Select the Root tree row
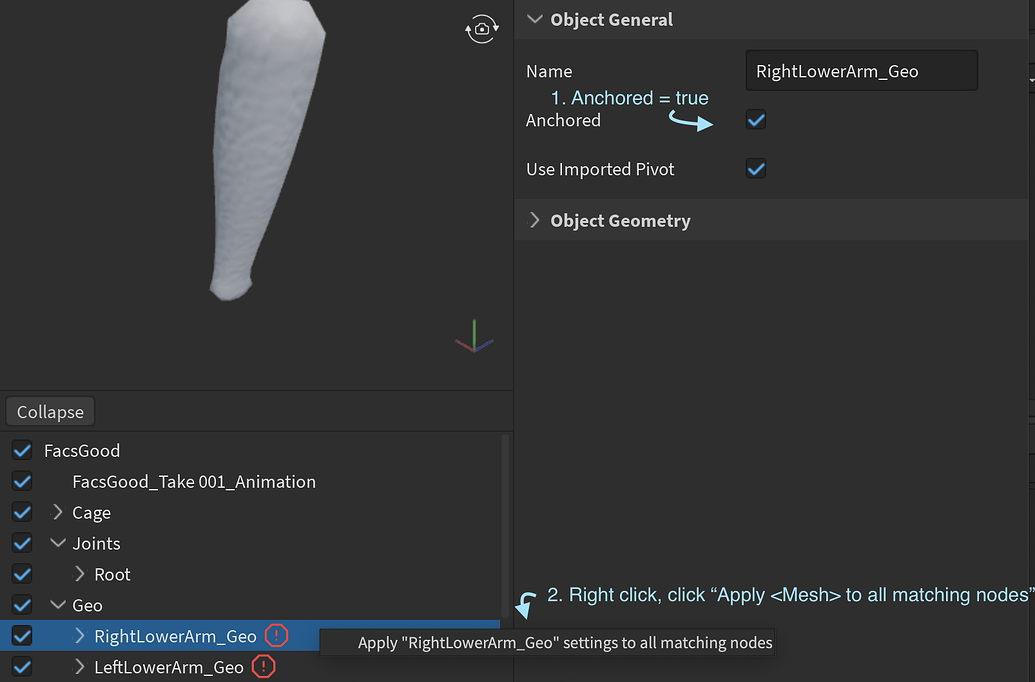Image resolution: width=1035 pixels, height=682 pixels. coord(250,574)
